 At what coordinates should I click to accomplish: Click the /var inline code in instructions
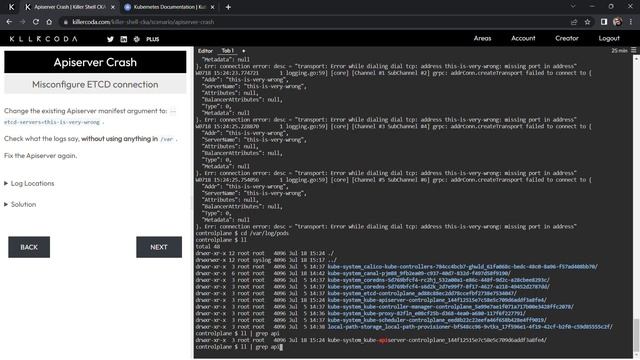(x=167, y=140)
